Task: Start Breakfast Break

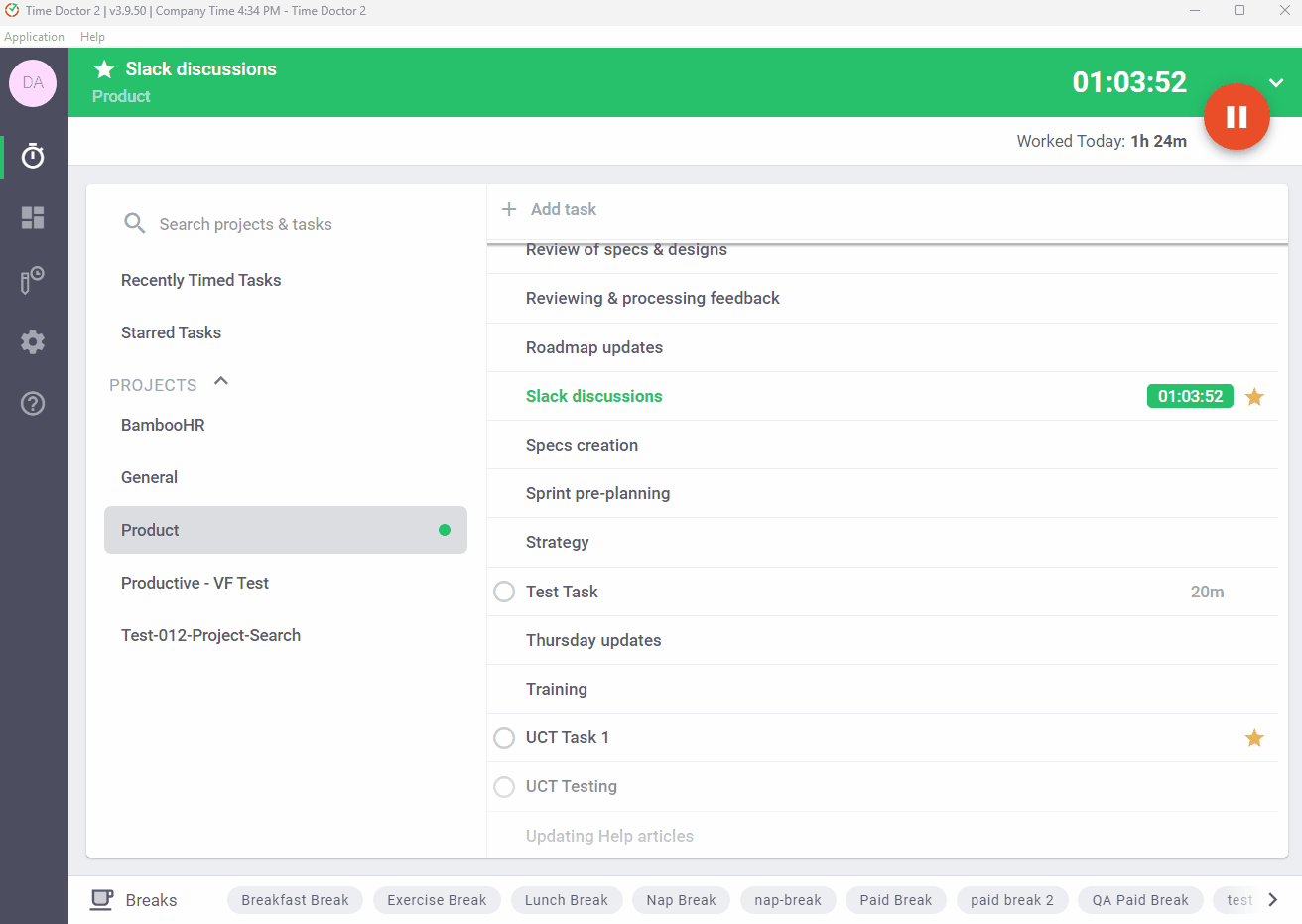Action: (x=295, y=900)
